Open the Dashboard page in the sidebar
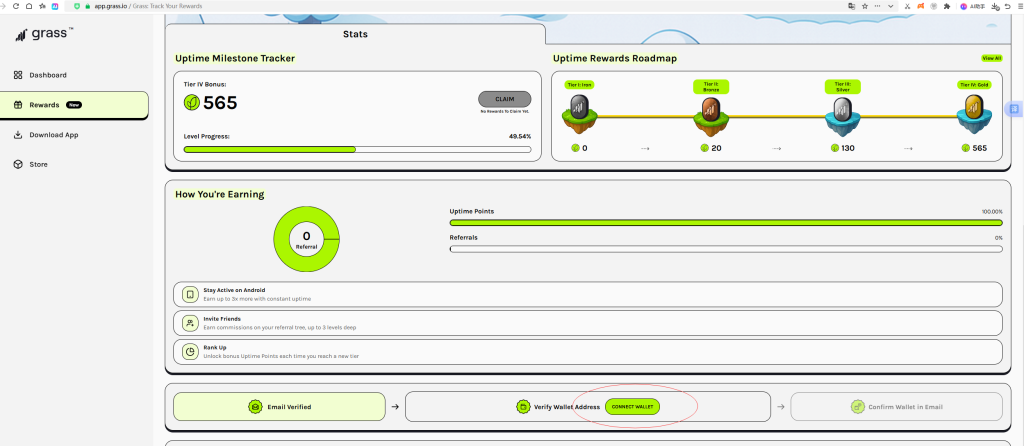Screen dimensions: 1024x446 48,75
